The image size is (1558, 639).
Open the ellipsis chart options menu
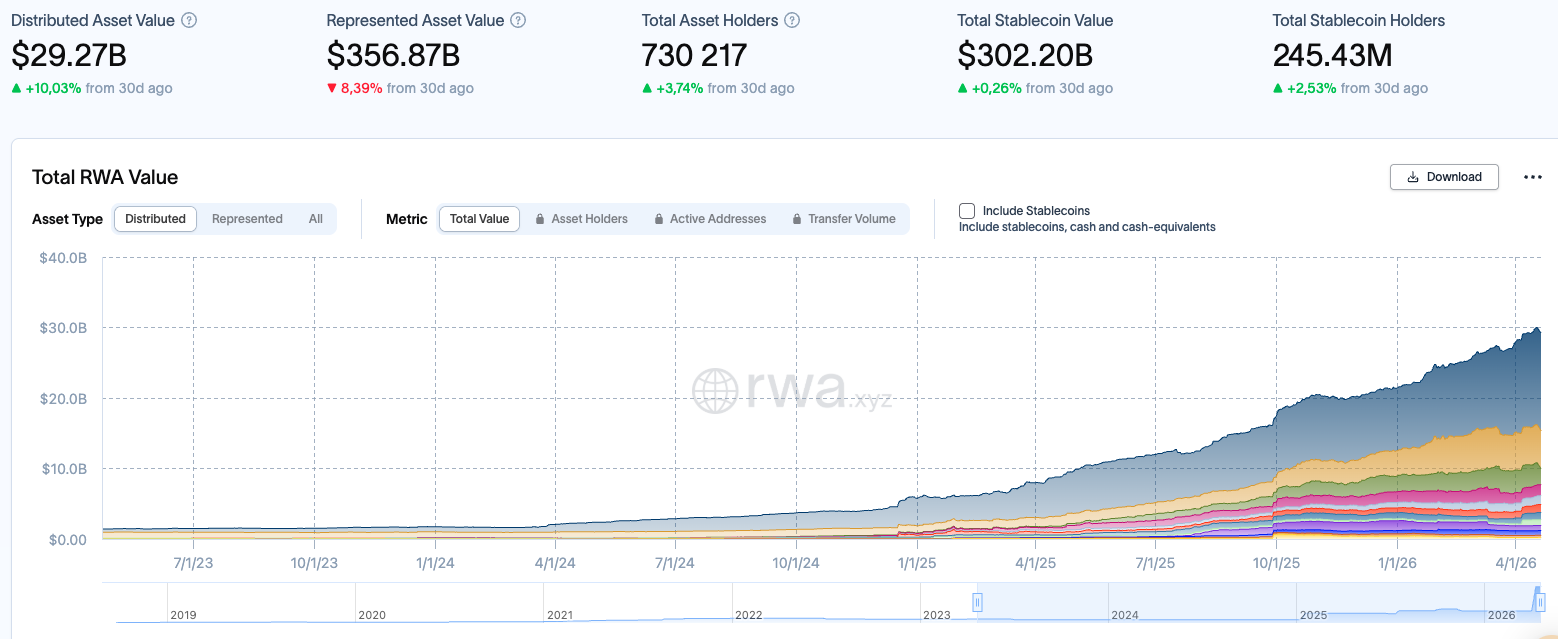tap(1532, 177)
